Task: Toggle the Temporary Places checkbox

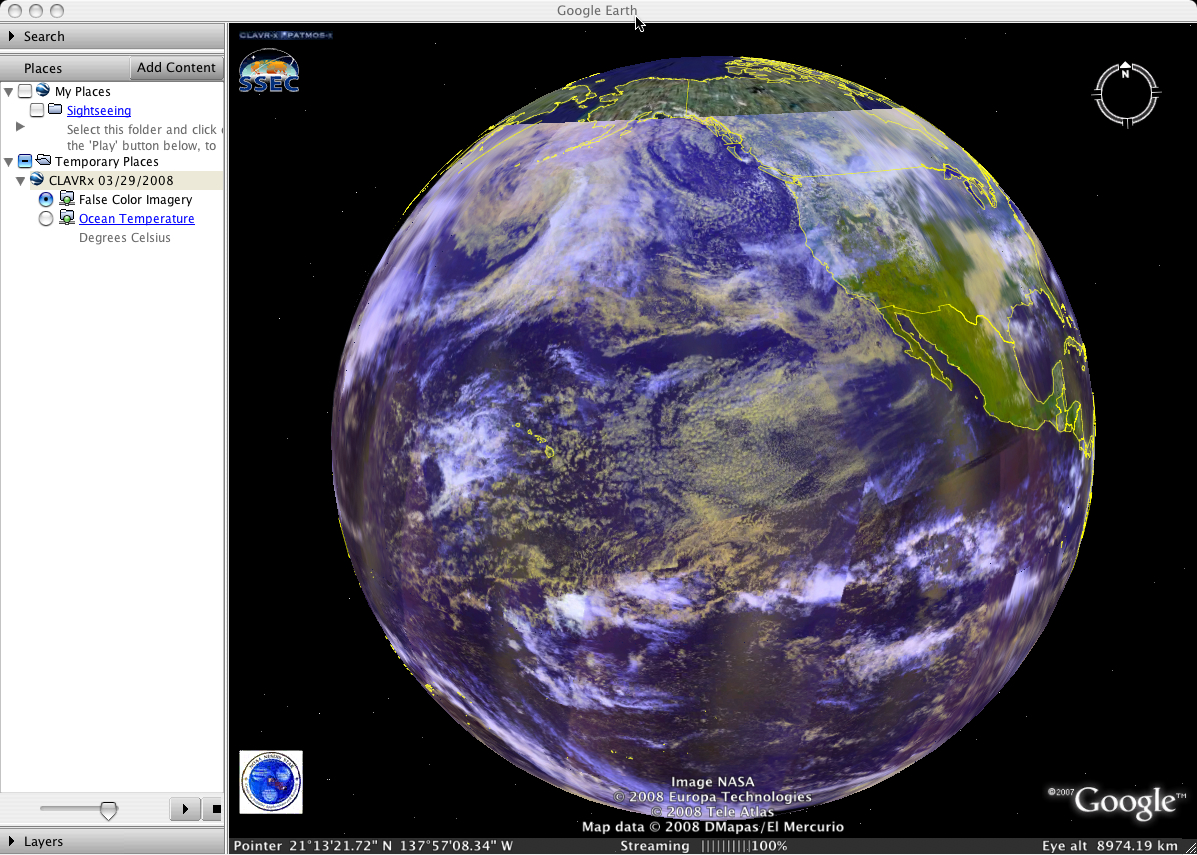Action: pos(25,161)
